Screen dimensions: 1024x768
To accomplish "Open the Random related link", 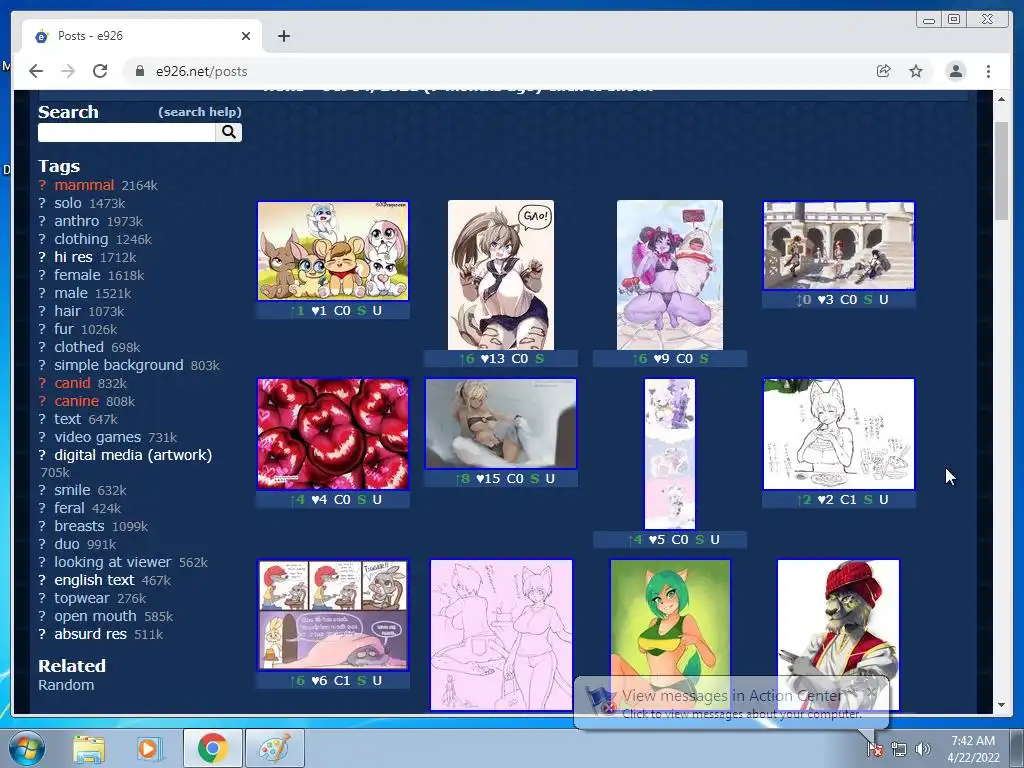I will coord(66,685).
